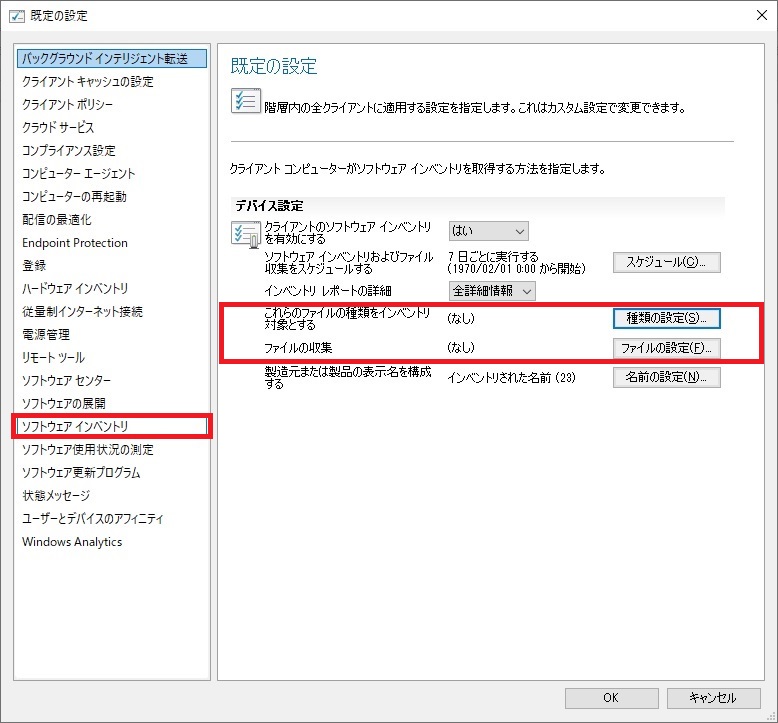This screenshot has height=723, width=778.
Task: Open the クライアントのソフトウェア インベントリを有効にする dropdown
Action: pyautogui.click(x=488, y=231)
